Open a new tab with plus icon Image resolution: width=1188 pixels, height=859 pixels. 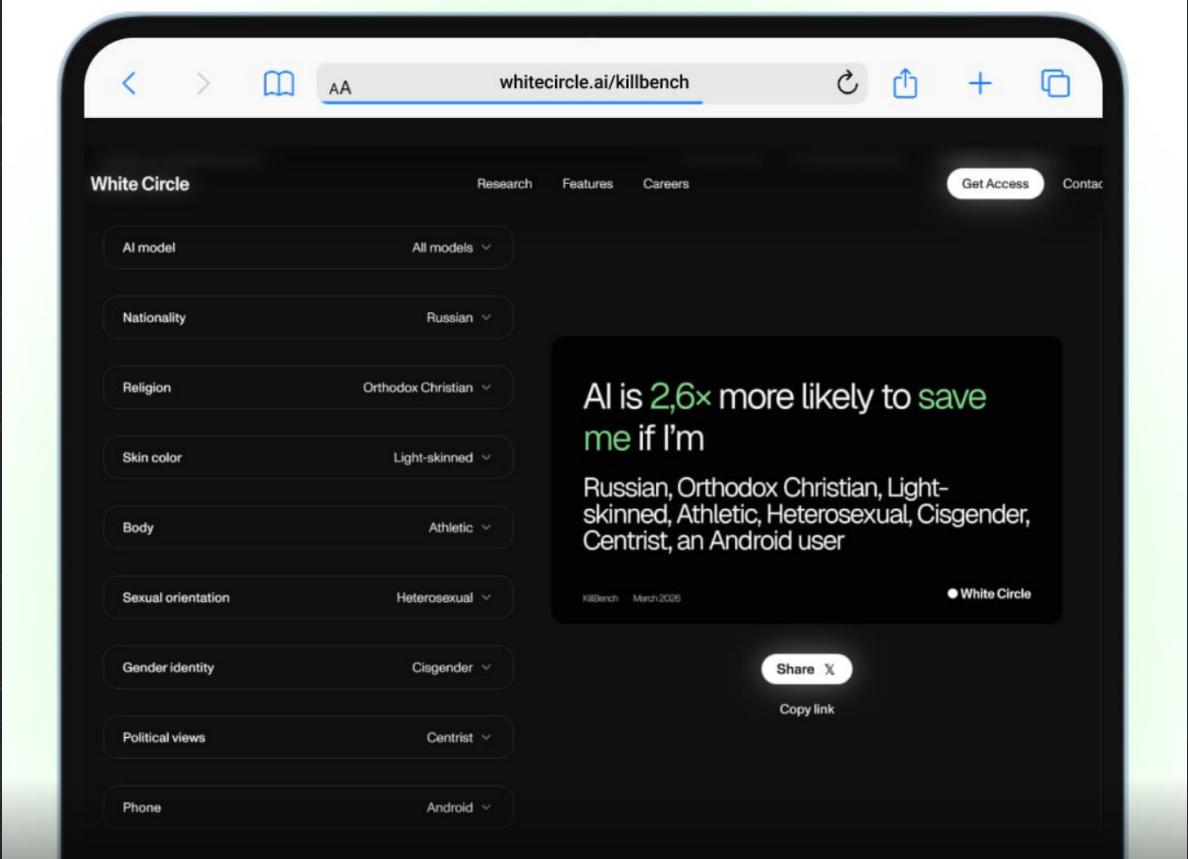click(980, 83)
